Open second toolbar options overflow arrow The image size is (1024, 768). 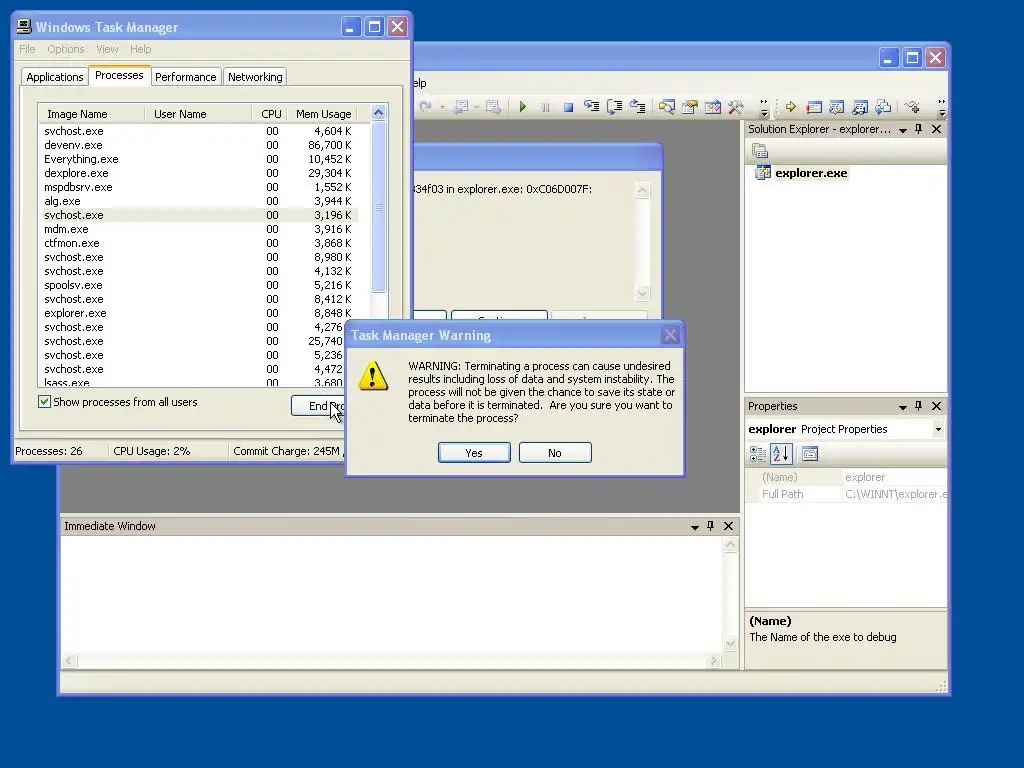(942, 107)
